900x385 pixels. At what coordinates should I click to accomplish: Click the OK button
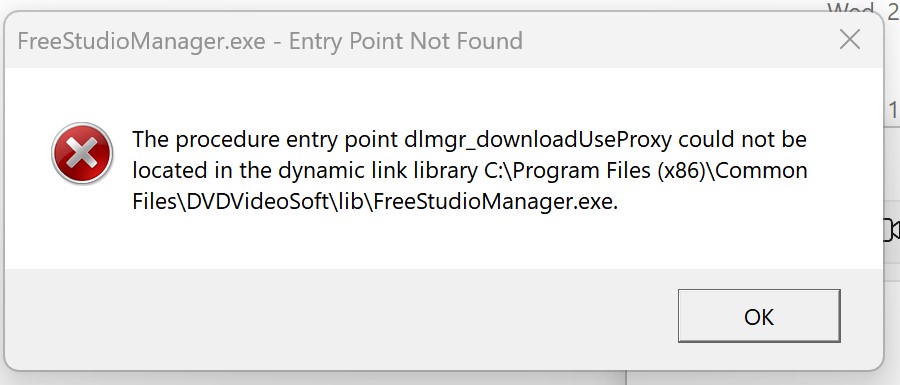coord(759,316)
